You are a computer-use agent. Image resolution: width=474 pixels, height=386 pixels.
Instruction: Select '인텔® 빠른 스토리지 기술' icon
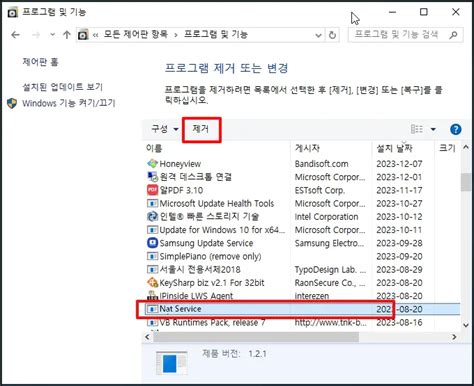tap(152, 216)
